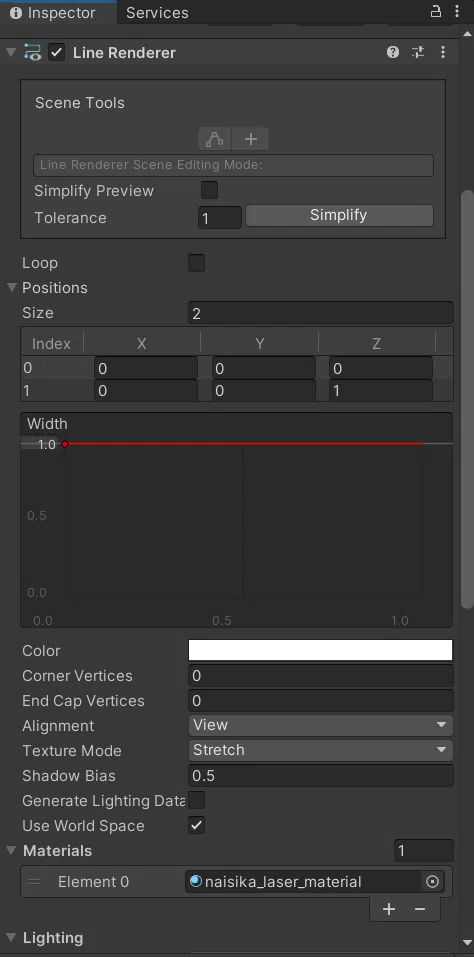Open Texture Mode dropdown set to Stretch

[x=320, y=750]
